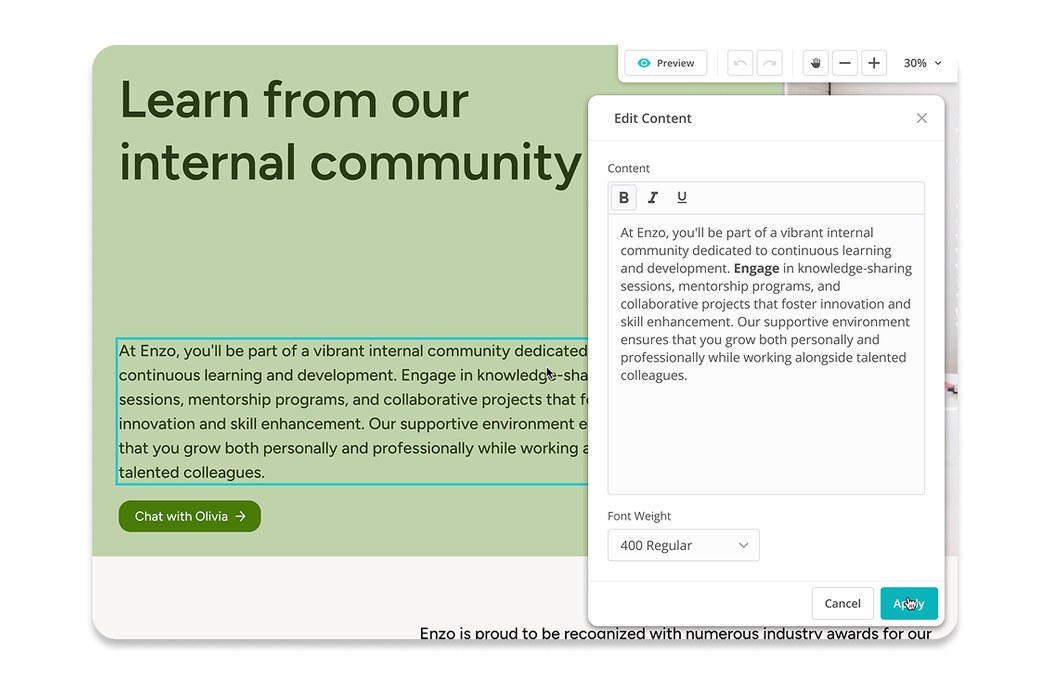Open the Font Weight dropdown

[x=683, y=545]
